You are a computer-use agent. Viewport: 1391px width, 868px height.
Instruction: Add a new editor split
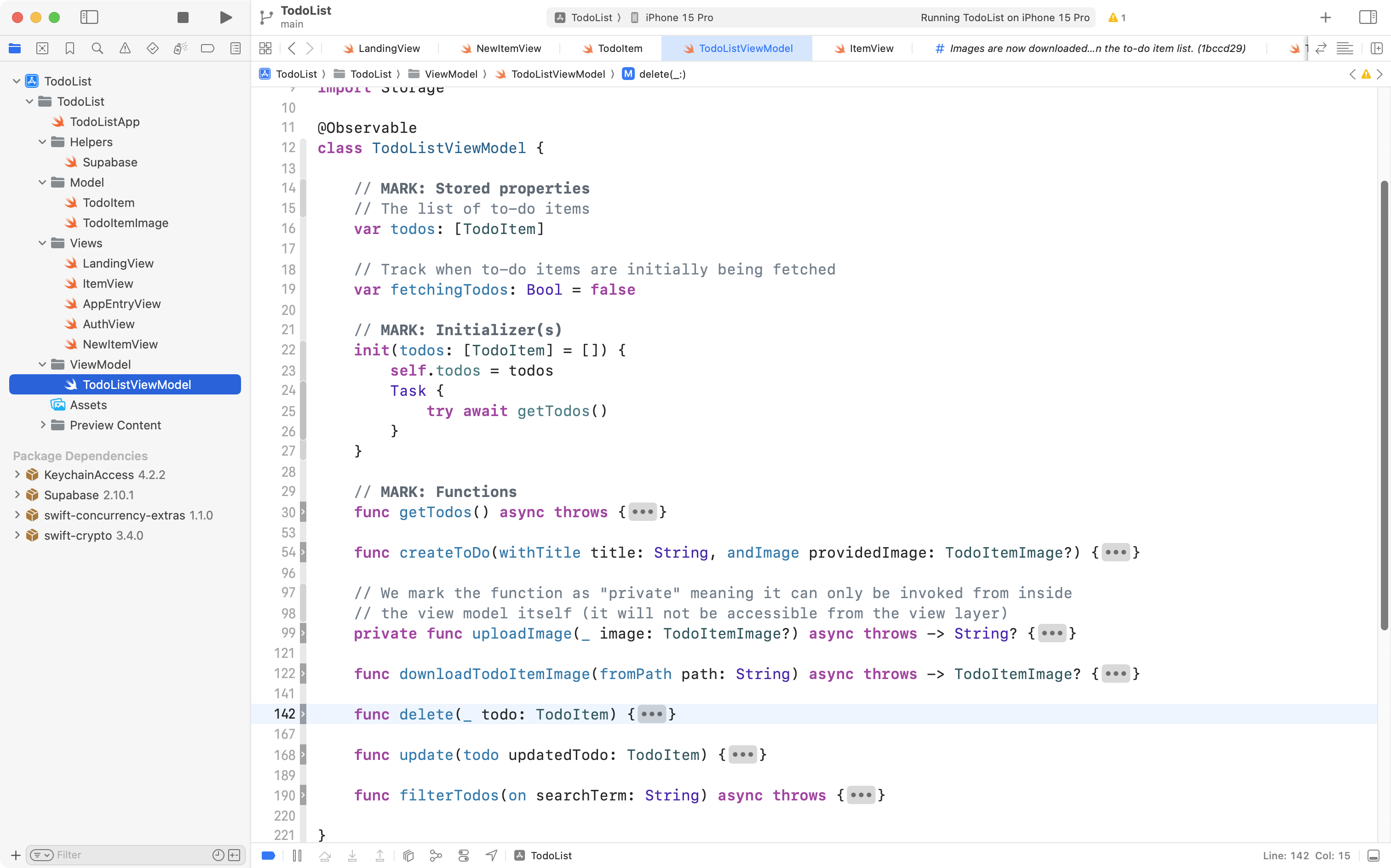point(1377,48)
